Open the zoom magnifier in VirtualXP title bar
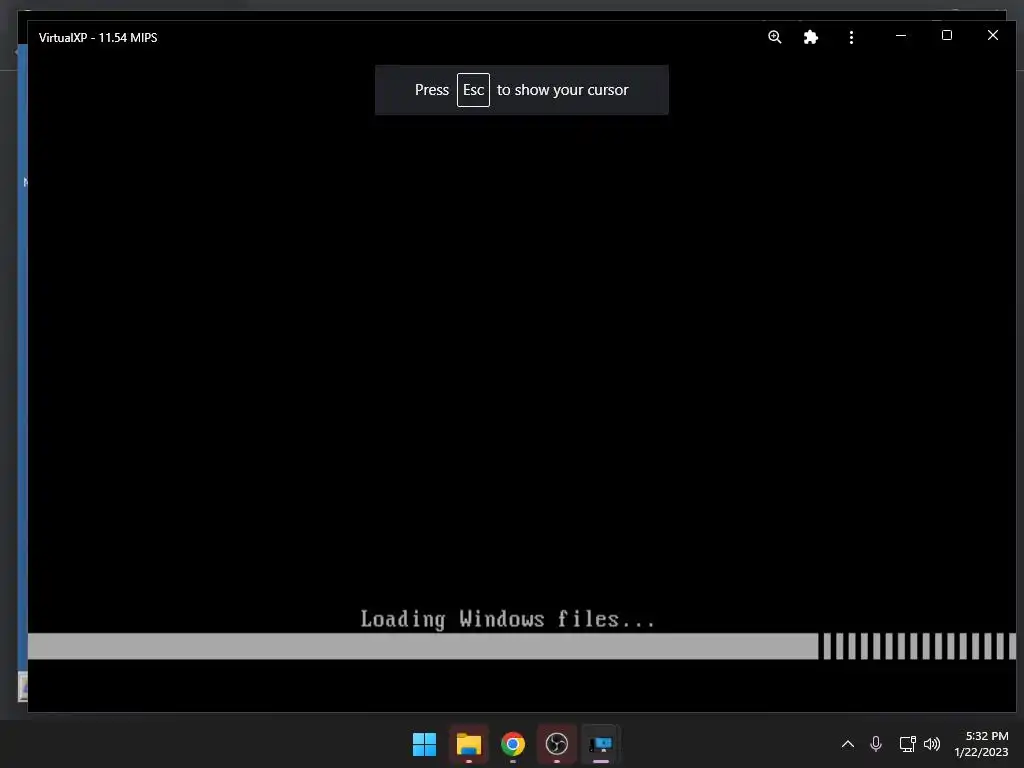The height and width of the screenshot is (768, 1024). 775,37
